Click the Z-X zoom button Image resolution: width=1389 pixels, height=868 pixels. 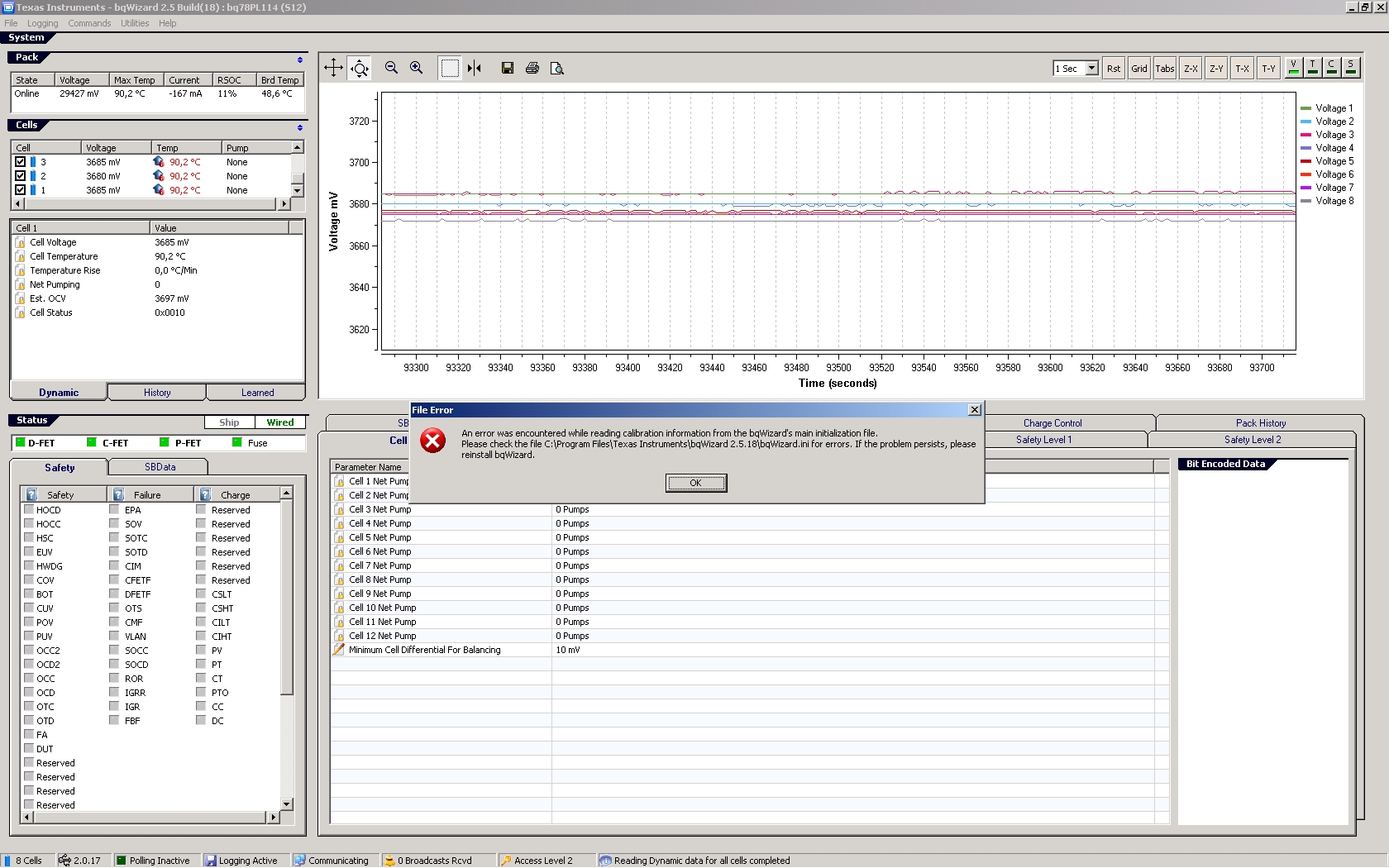(x=1191, y=69)
